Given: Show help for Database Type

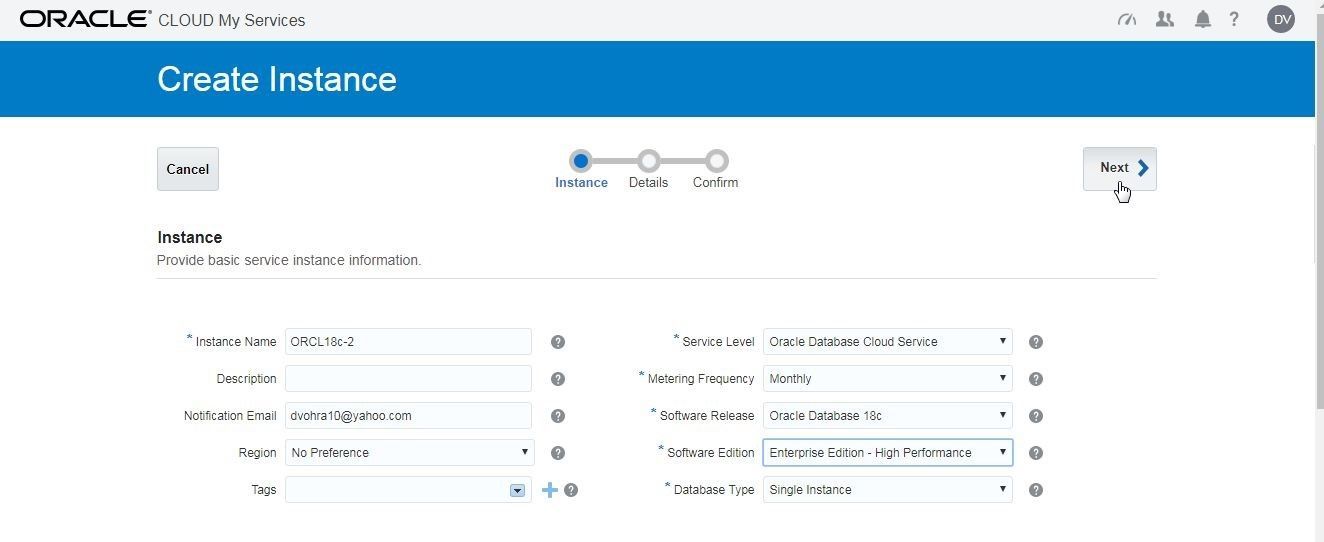Looking at the screenshot, I should coord(1036,490).
